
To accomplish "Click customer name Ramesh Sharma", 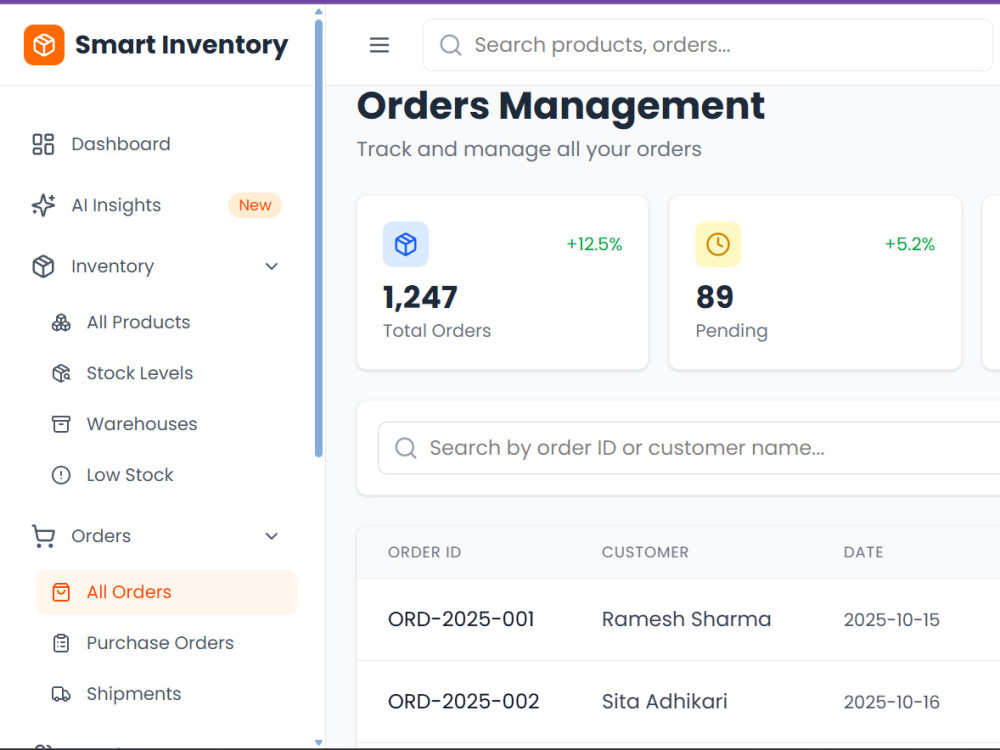I will click(687, 619).
